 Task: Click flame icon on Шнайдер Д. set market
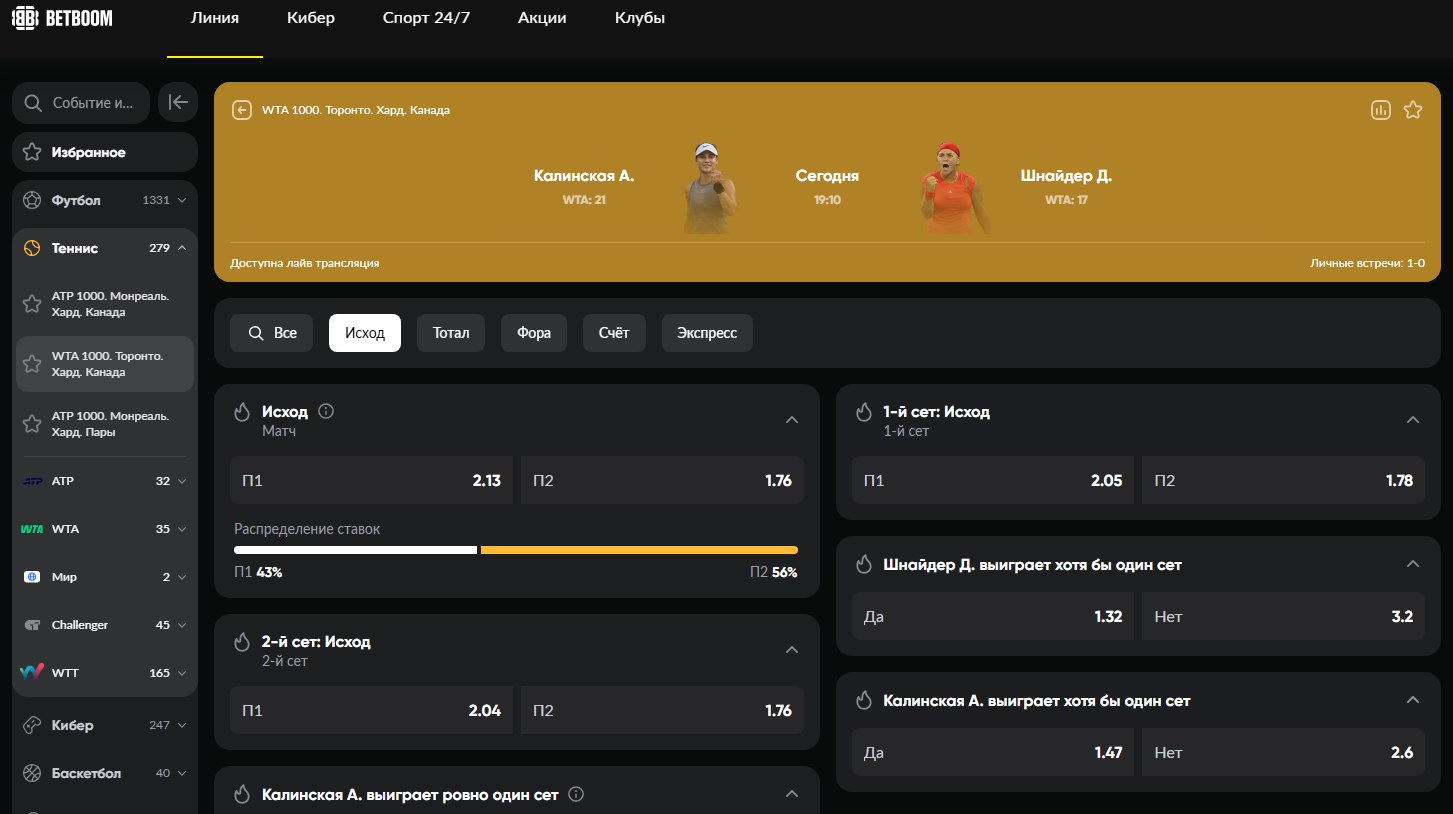(x=863, y=565)
